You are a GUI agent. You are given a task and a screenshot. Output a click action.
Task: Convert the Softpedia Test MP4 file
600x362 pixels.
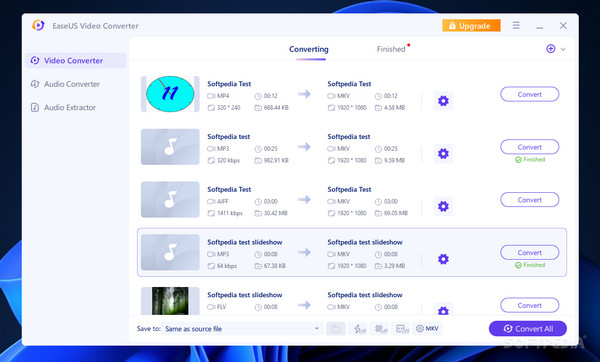[x=530, y=94]
